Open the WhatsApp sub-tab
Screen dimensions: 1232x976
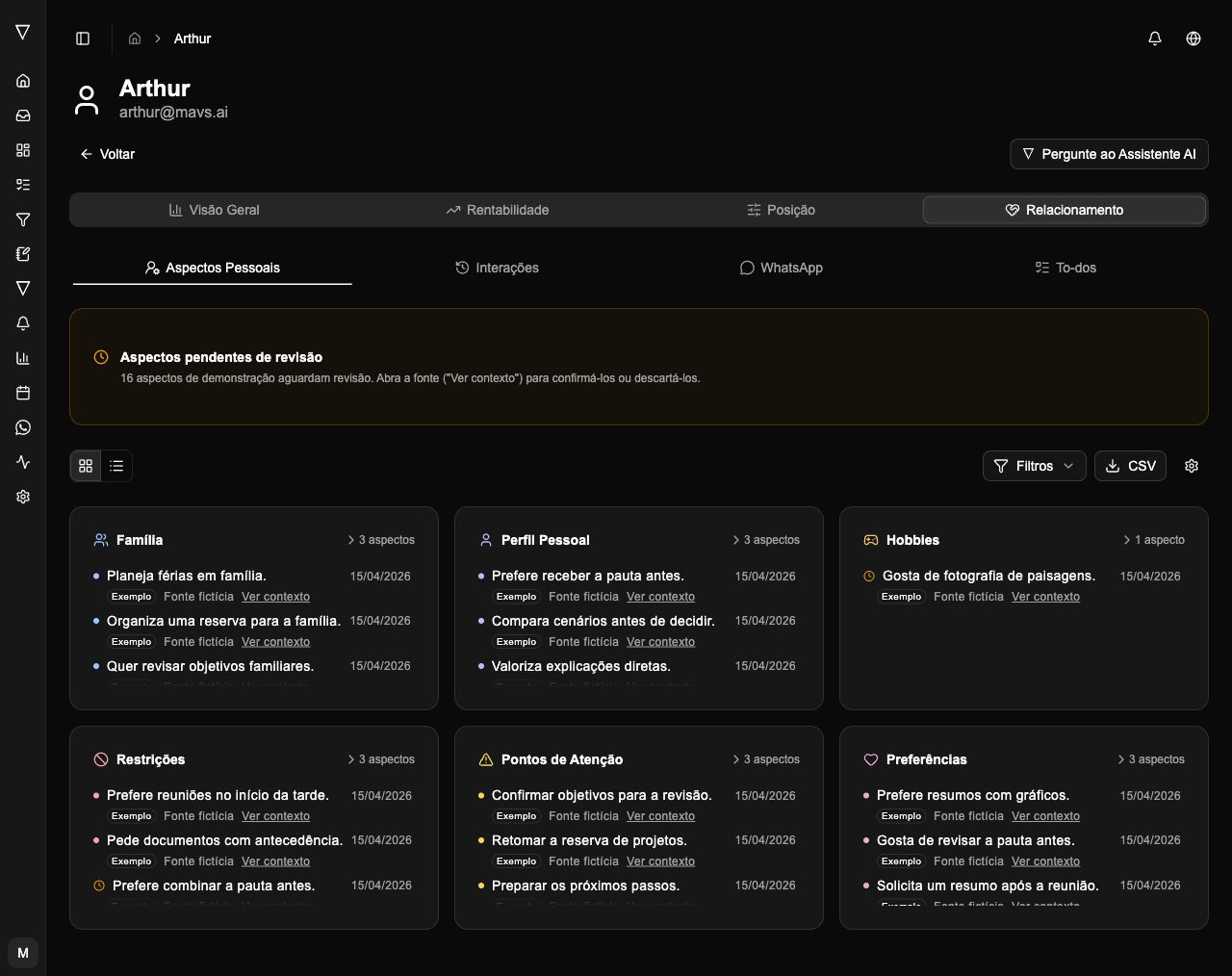(x=781, y=268)
